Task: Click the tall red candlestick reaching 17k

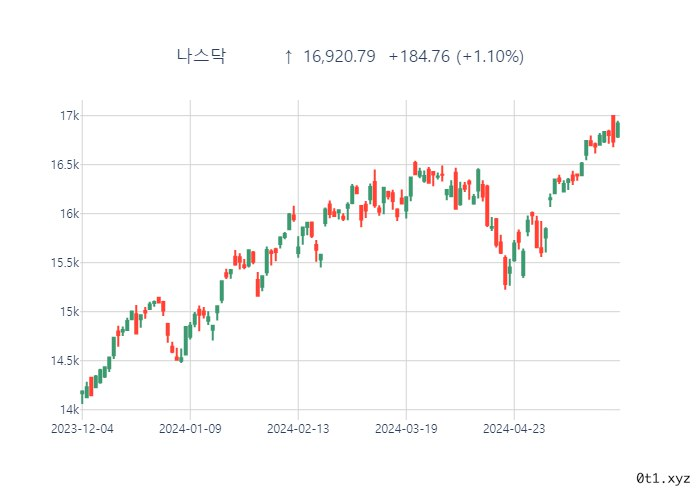Action: [613, 130]
